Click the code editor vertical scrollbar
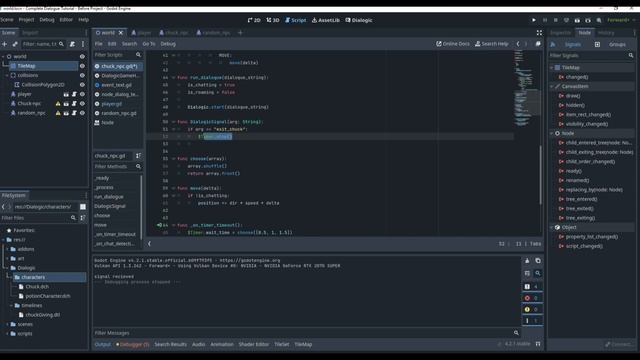The height and width of the screenshot is (360, 640). (541, 174)
